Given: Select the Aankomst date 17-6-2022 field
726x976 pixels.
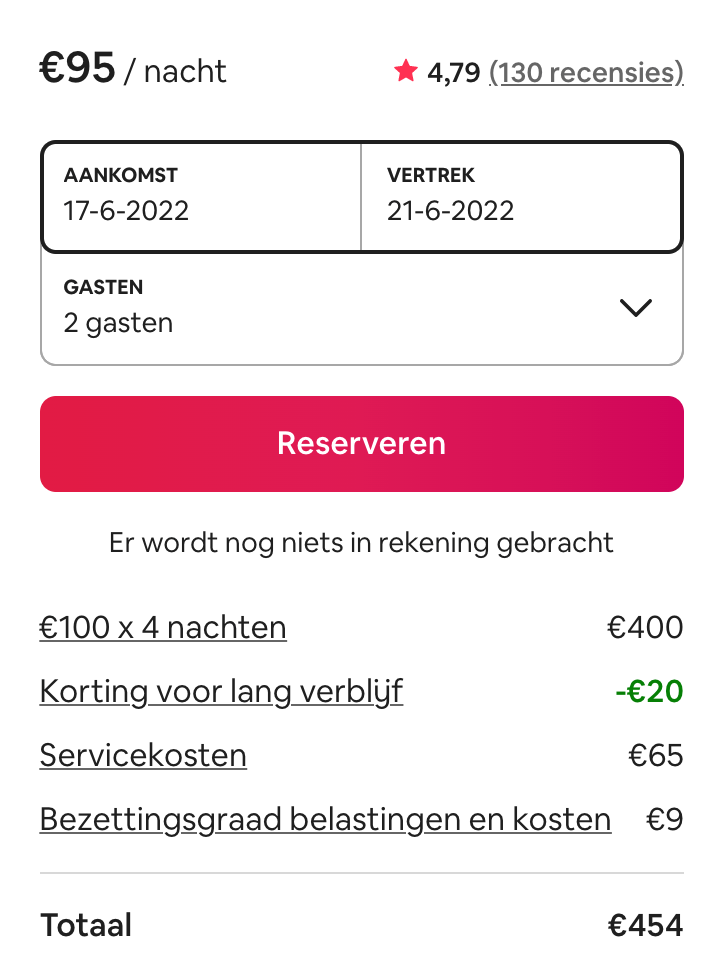Looking at the screenshot, I should click(x=201, y=197).
